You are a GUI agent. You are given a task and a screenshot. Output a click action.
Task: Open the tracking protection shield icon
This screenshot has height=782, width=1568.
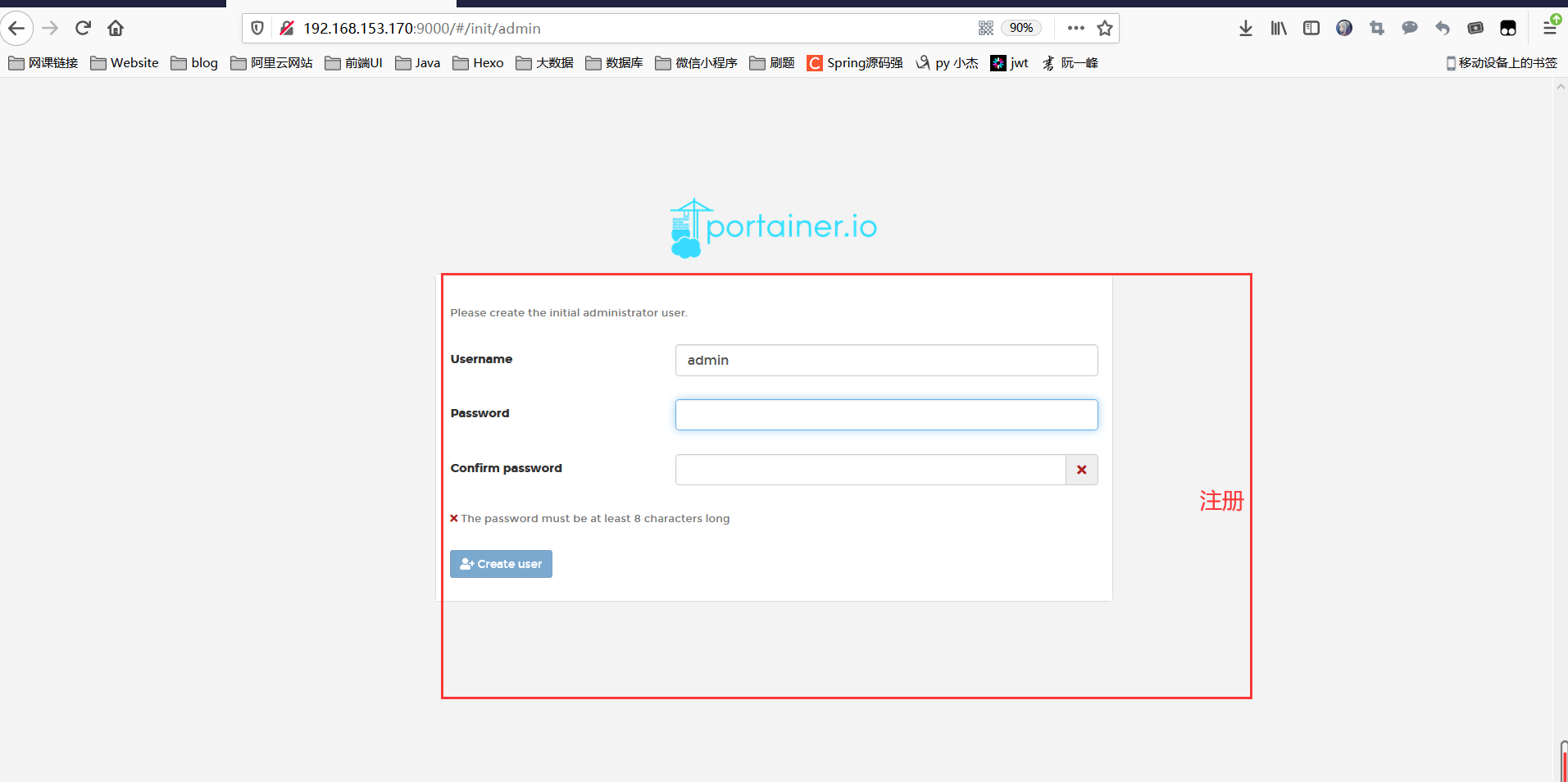(257, 29)
